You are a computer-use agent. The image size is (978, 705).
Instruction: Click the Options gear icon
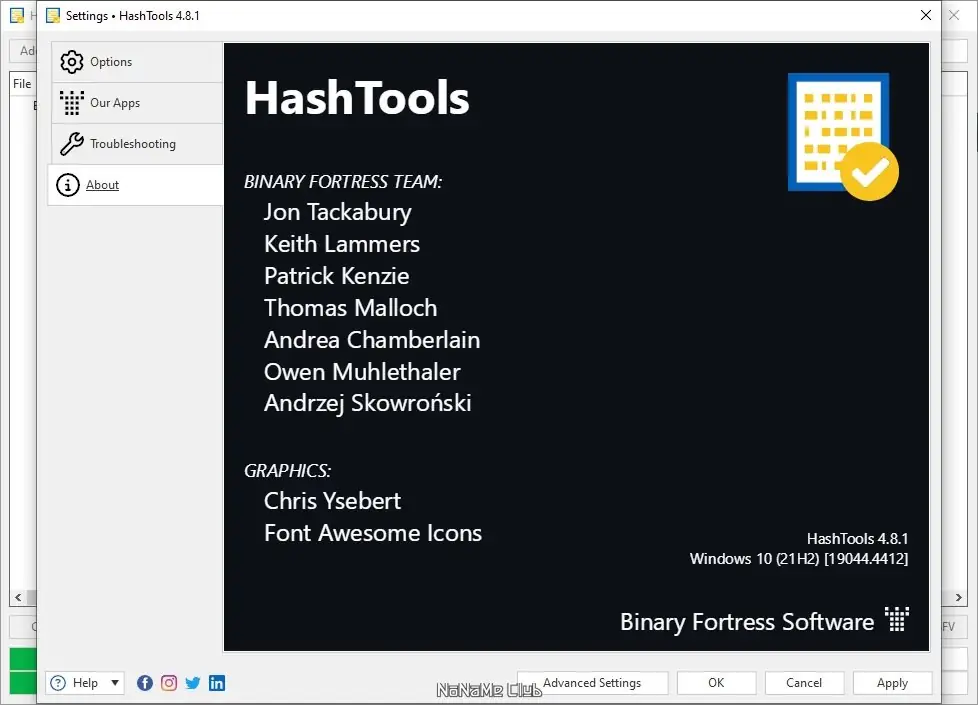pos(72,62)
